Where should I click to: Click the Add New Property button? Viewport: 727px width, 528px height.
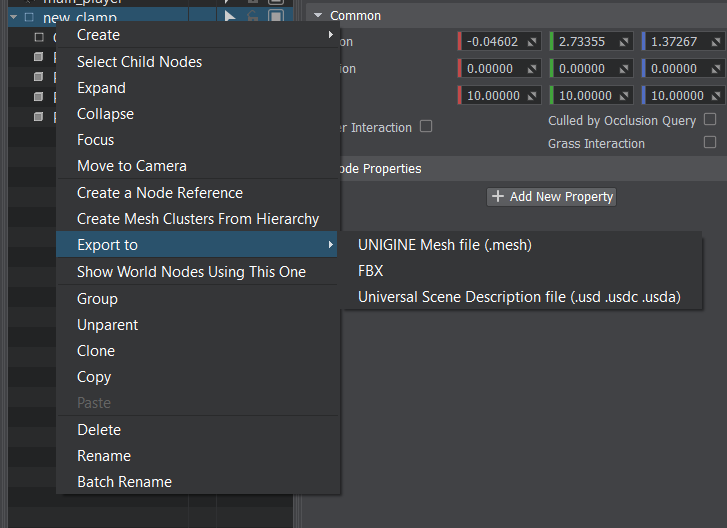552,197
